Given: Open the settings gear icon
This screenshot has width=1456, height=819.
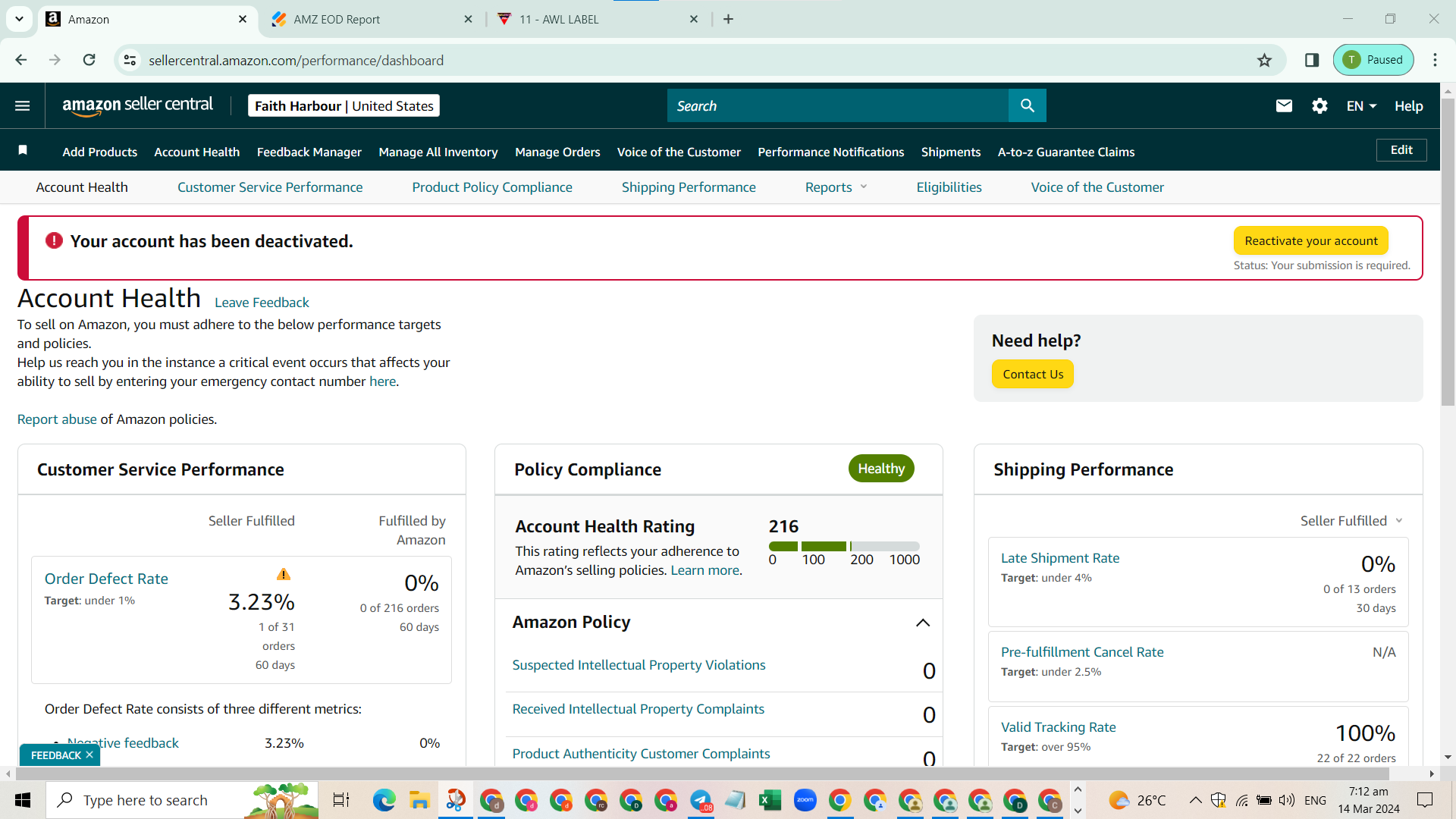Looking at the screenshot, I should click(x=1319, y=106).
